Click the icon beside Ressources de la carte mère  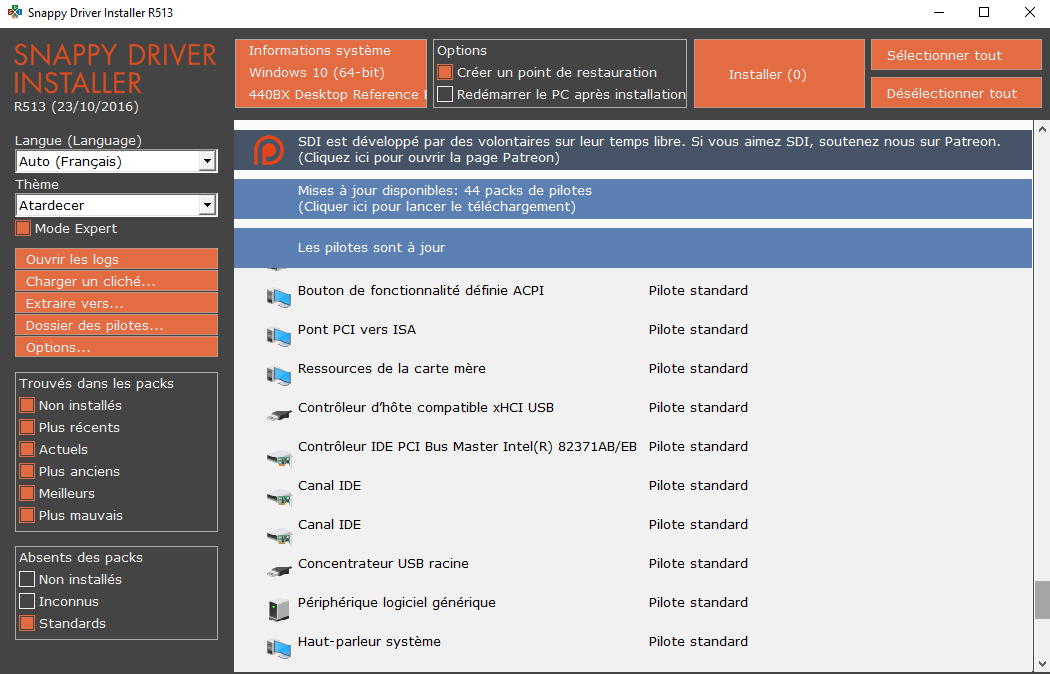coord(279,375)
